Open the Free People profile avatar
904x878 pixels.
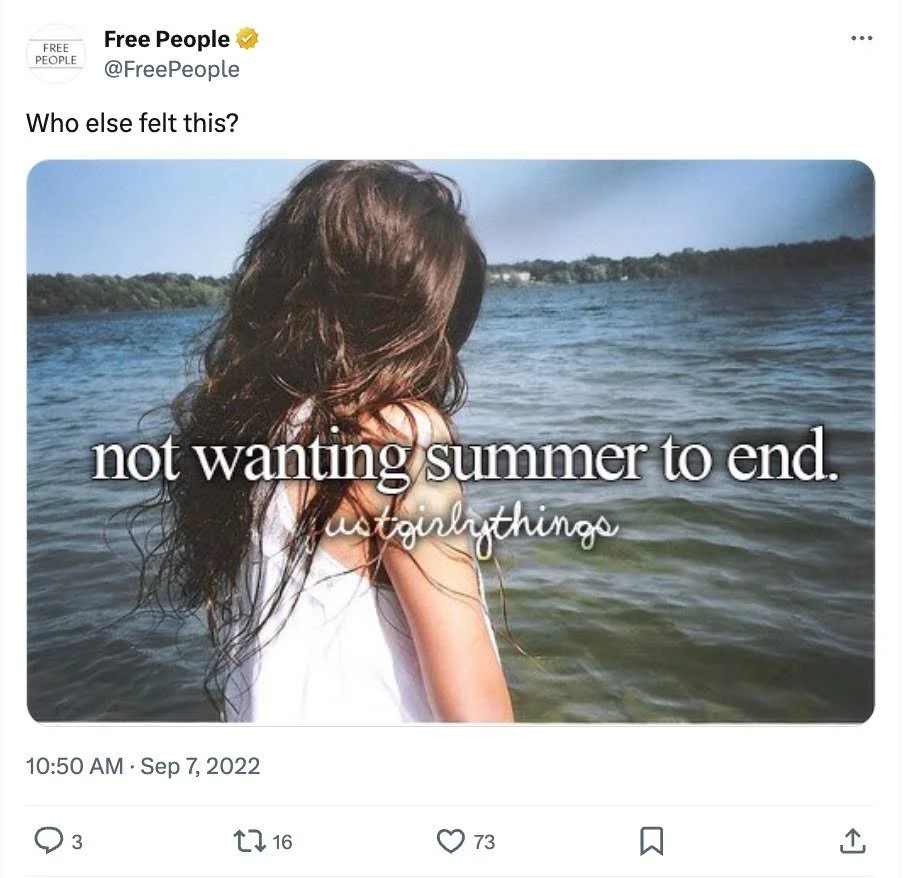[56, 54]
